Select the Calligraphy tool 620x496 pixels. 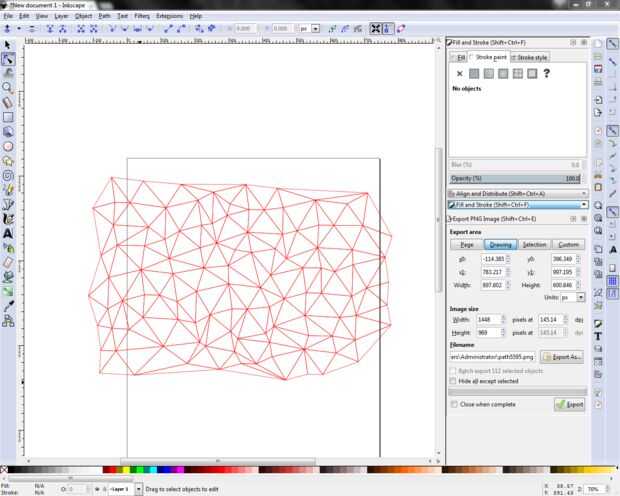[8, 219]
